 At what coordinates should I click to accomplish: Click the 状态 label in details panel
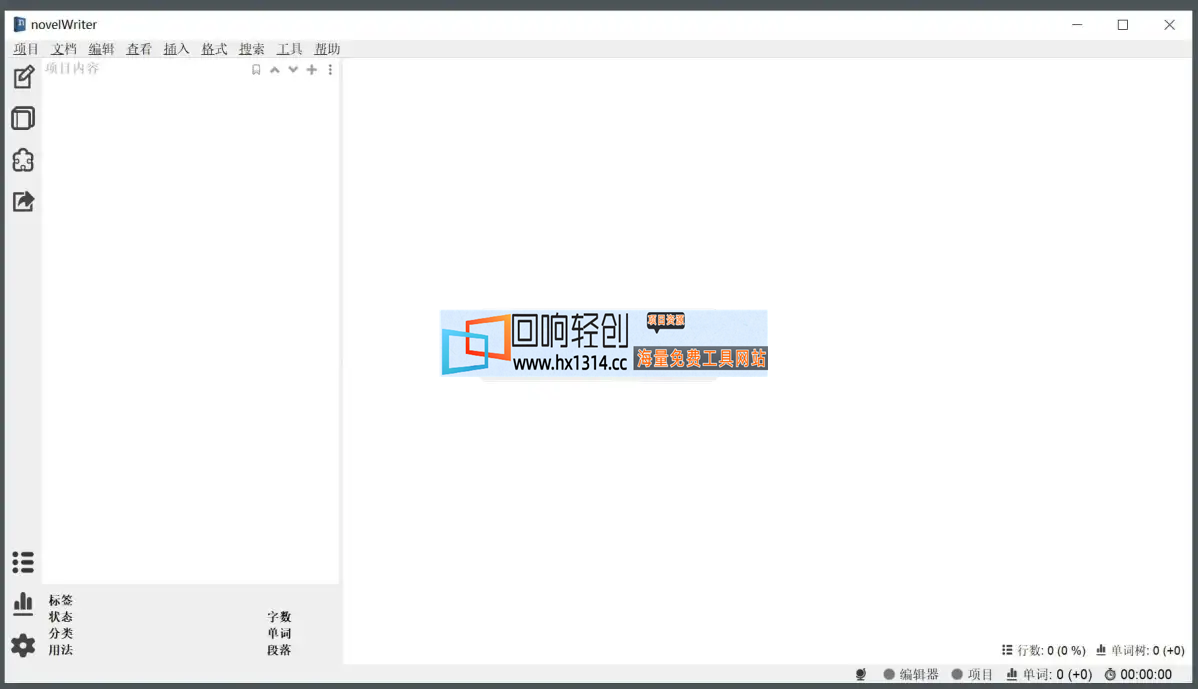(x=61, y=616)
